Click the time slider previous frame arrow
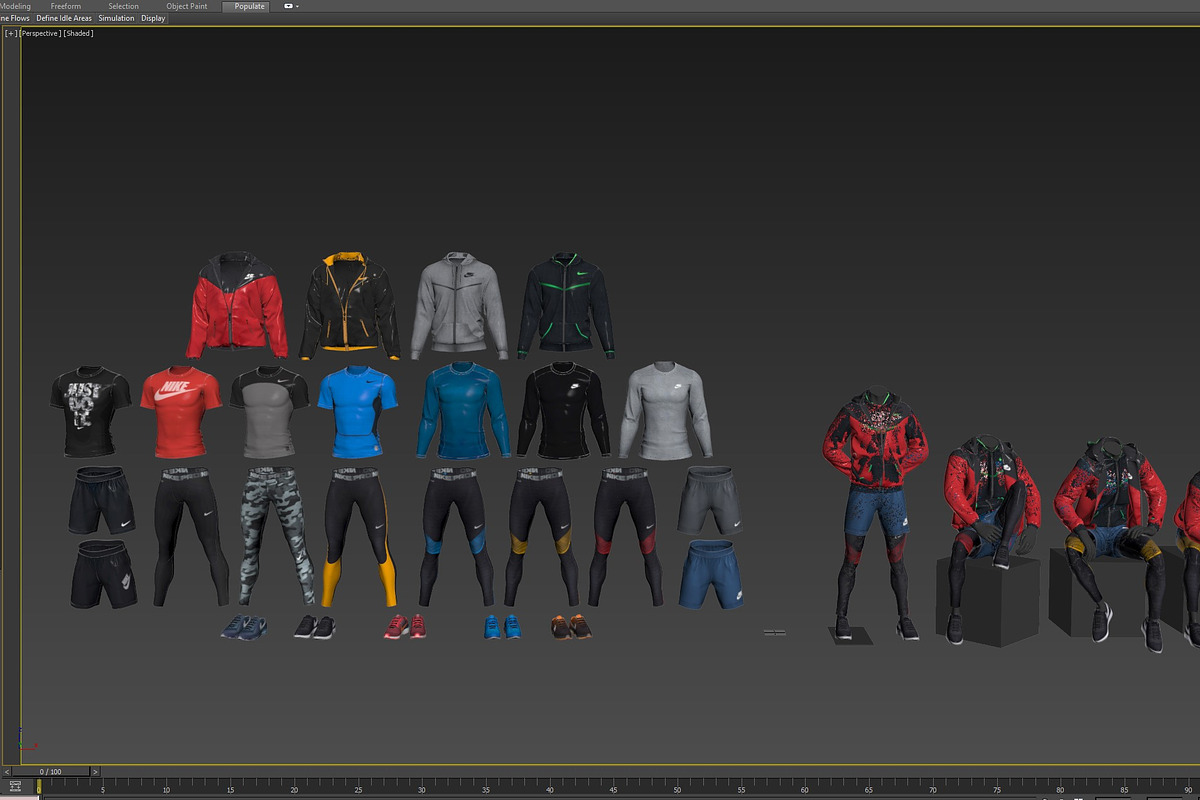The height and width of the screenshot is (800, 1200). click(8, 772)
